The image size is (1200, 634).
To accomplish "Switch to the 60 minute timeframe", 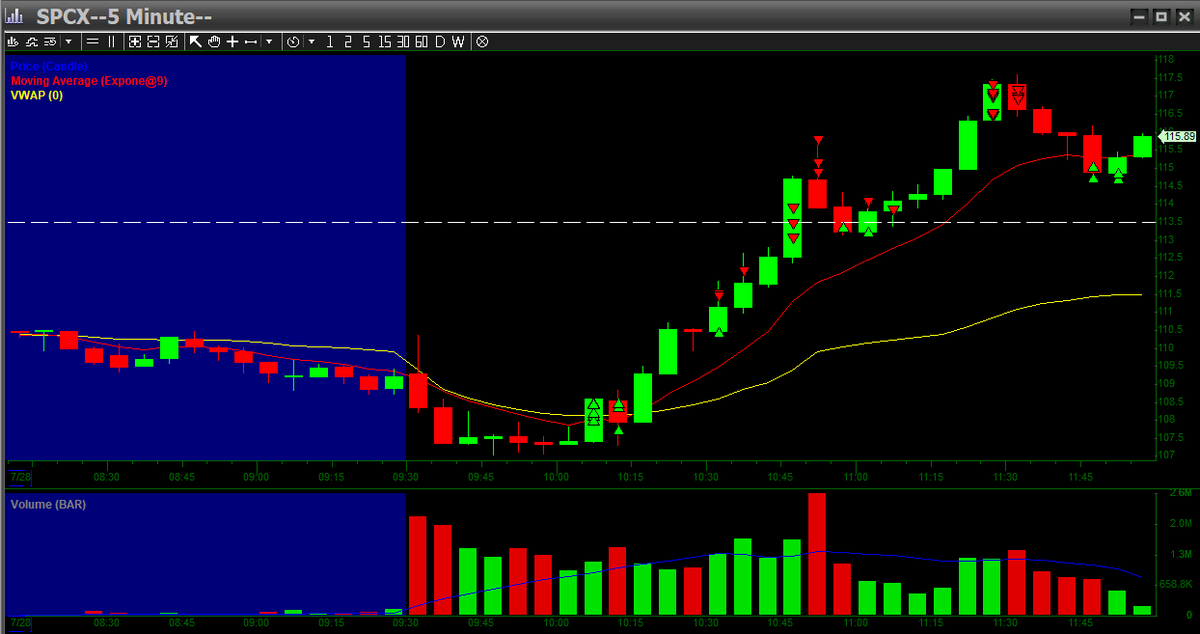I will (421, 41).
